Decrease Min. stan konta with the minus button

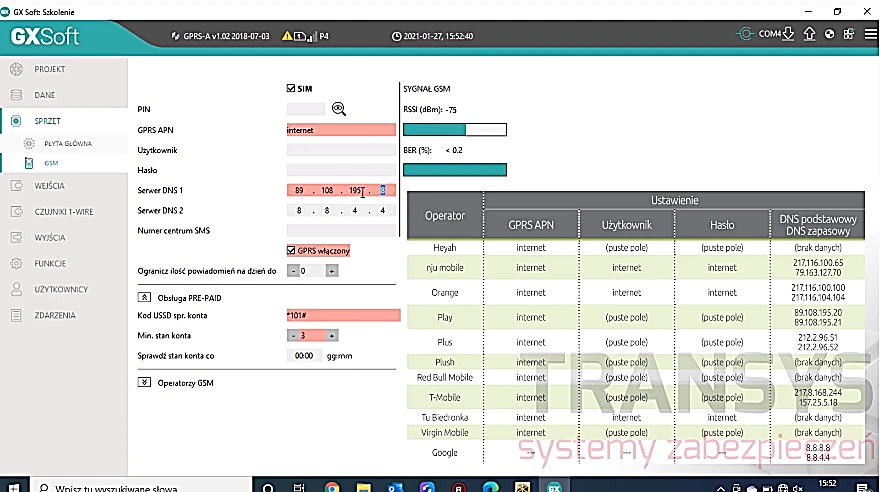point(292,335)
